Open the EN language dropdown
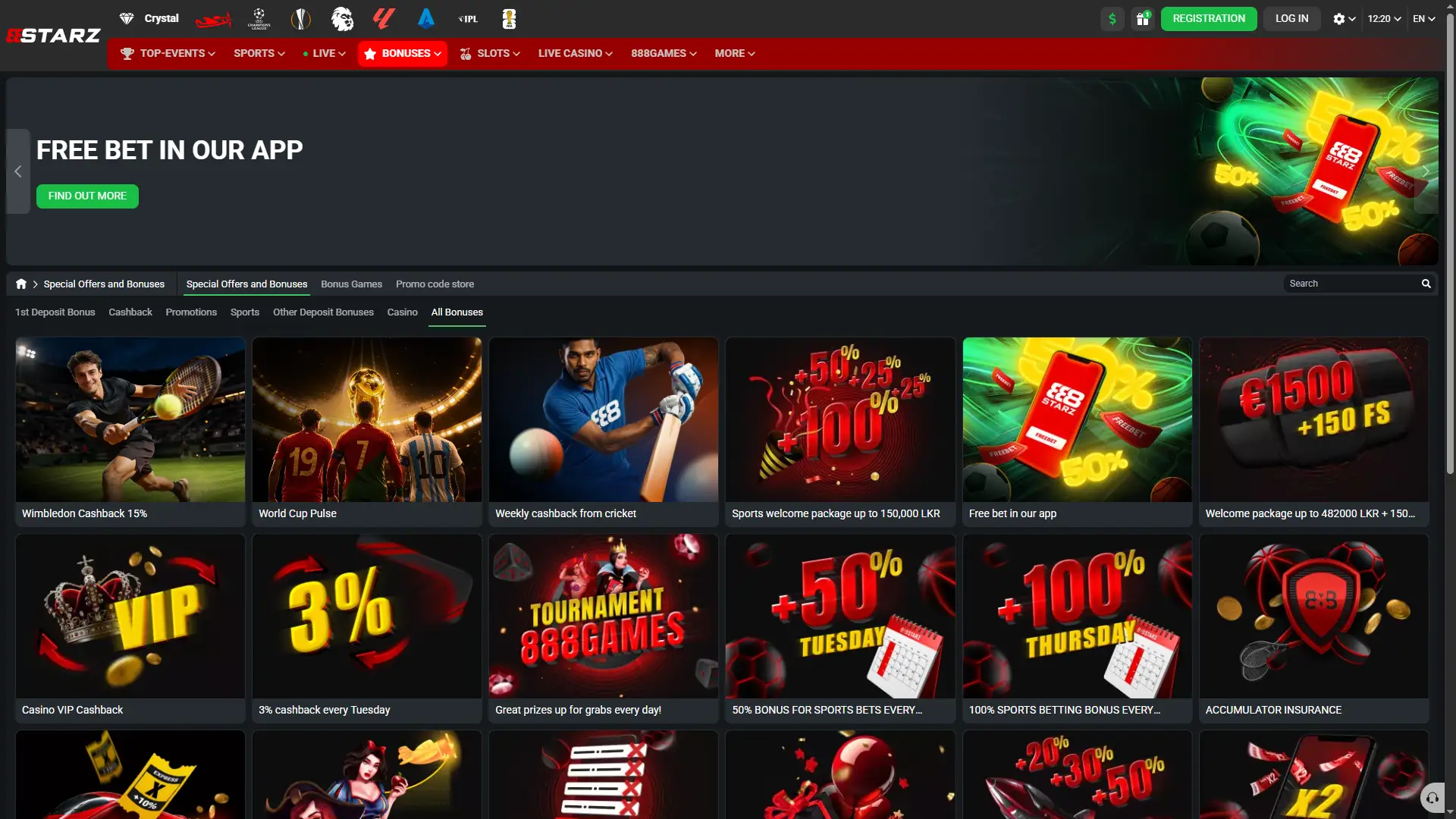Screen dimensions: 1456x819 click(x=1424, y=19)
